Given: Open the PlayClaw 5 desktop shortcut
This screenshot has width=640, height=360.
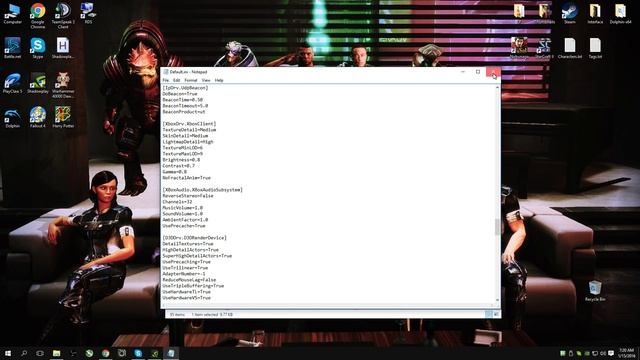Looking at the screenshot, I should (12, 83).
